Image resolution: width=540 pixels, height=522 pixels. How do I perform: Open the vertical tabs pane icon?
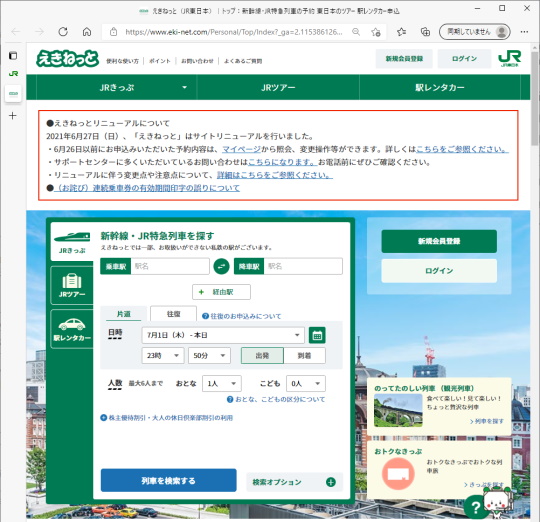click(x=13, y=56)
